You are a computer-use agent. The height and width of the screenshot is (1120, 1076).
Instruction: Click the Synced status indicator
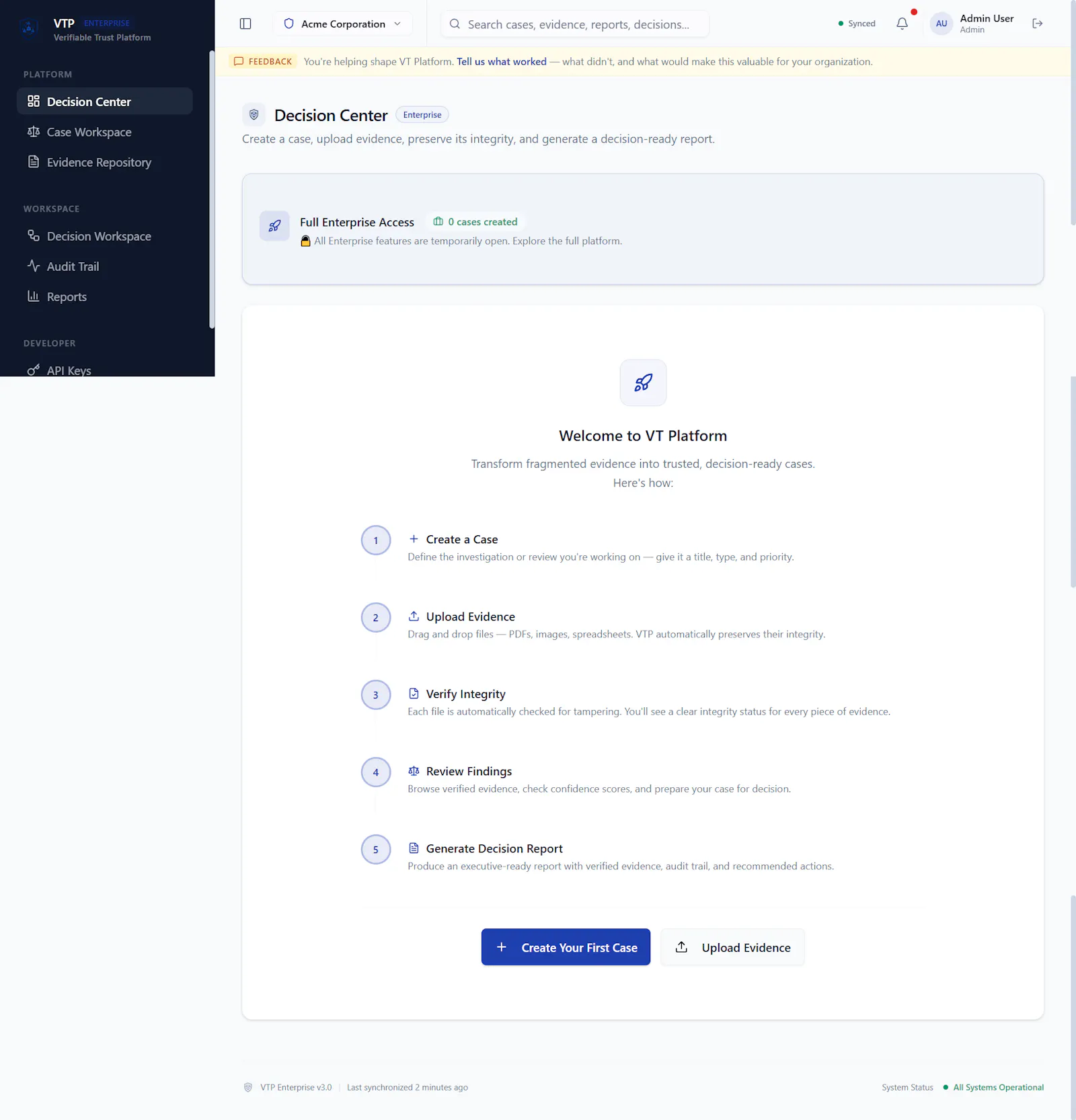click(x=857, y=24)
